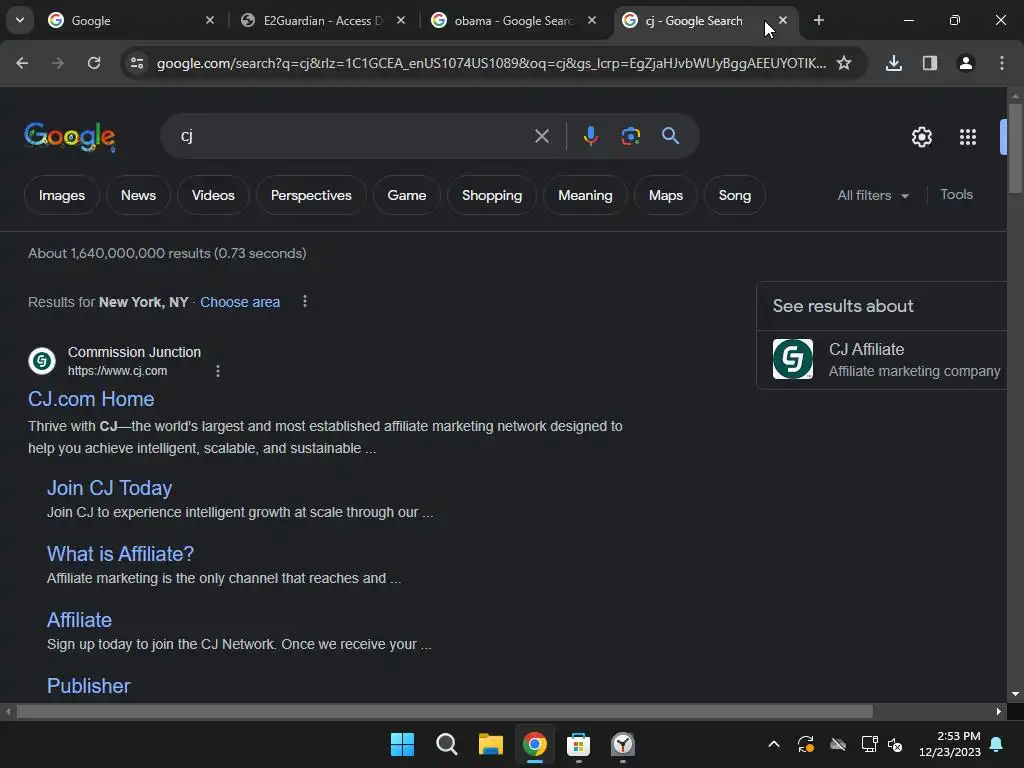The width and height of the screenshot is (1024, 768).
Task: View site information icon in address bar
Action: [x=137, y=63]
